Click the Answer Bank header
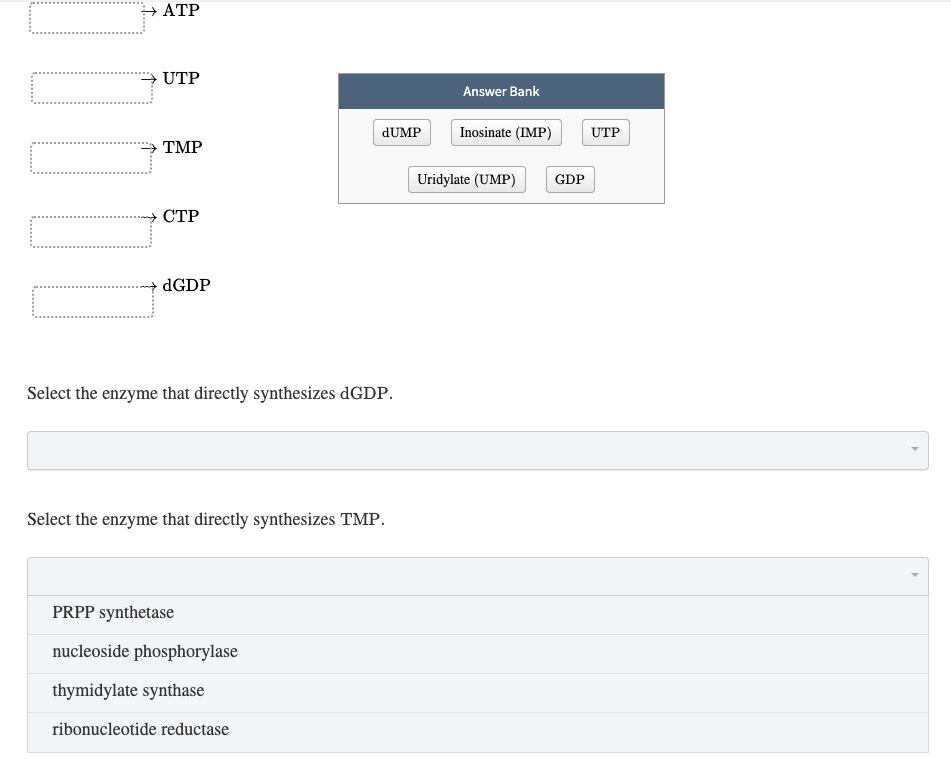Screen dimensions: 951x762 pyautogui.click(x=501, y=91)
